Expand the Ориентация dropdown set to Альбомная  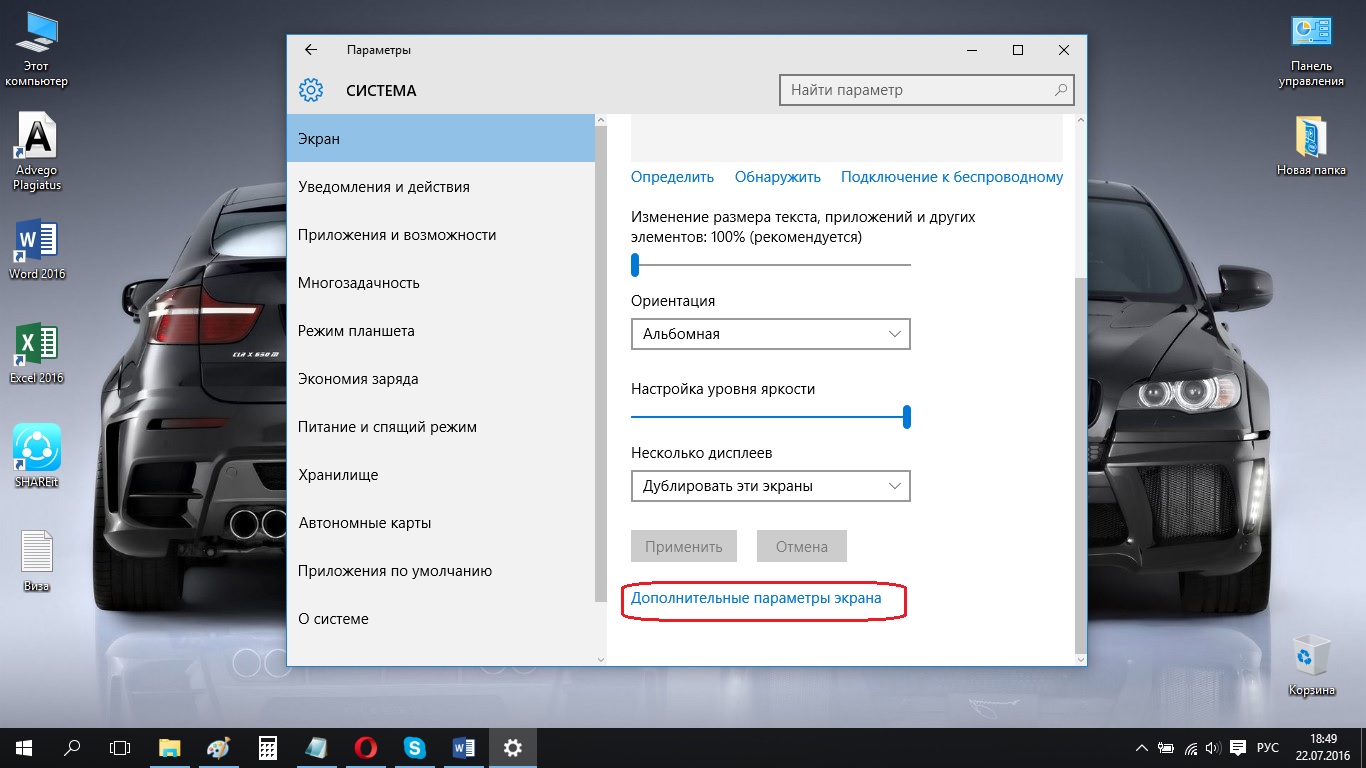pyautogui.click(x=771, y=334)
